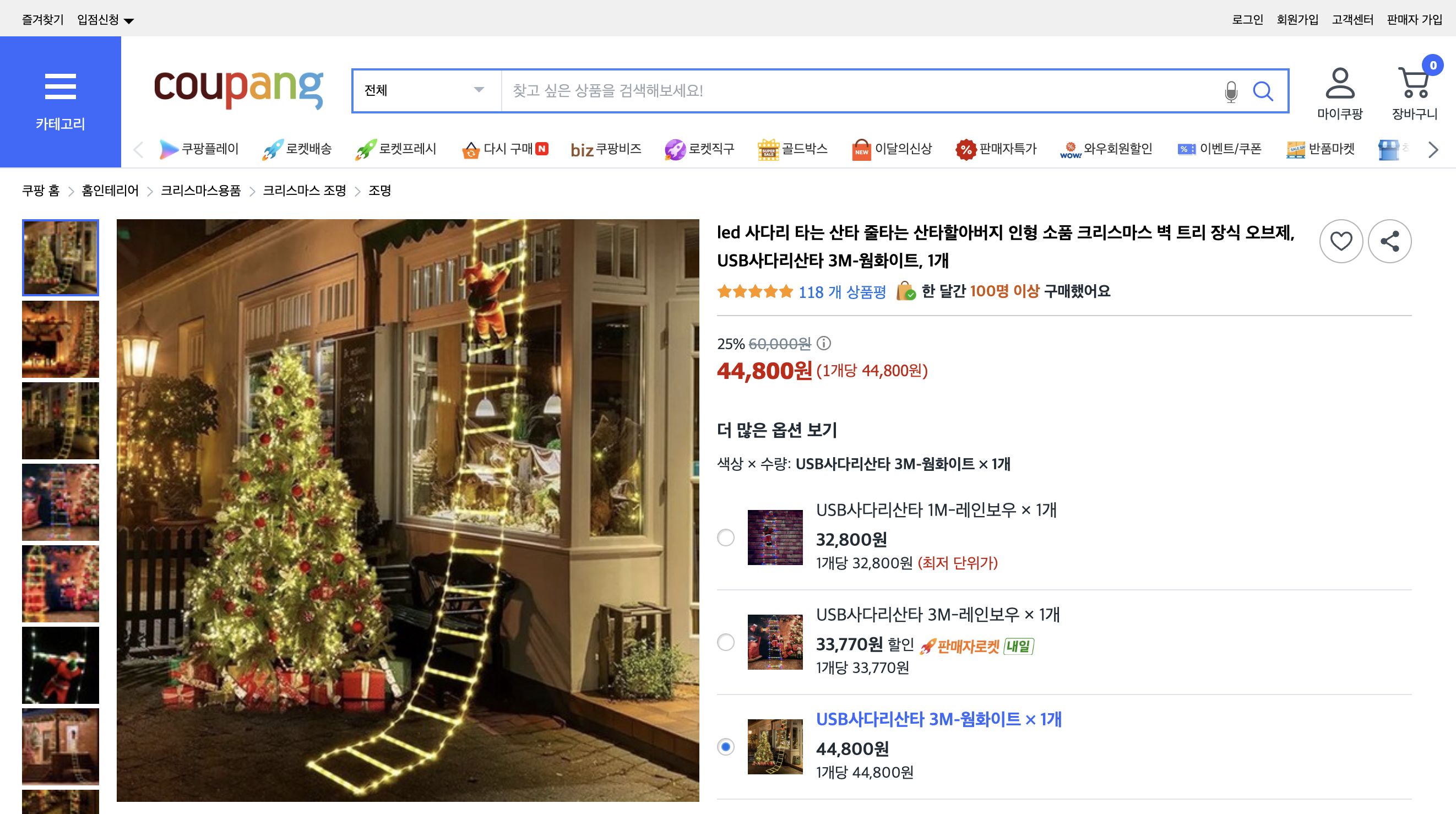Click the microphone voice search icon

click(x=1230, y=90)
